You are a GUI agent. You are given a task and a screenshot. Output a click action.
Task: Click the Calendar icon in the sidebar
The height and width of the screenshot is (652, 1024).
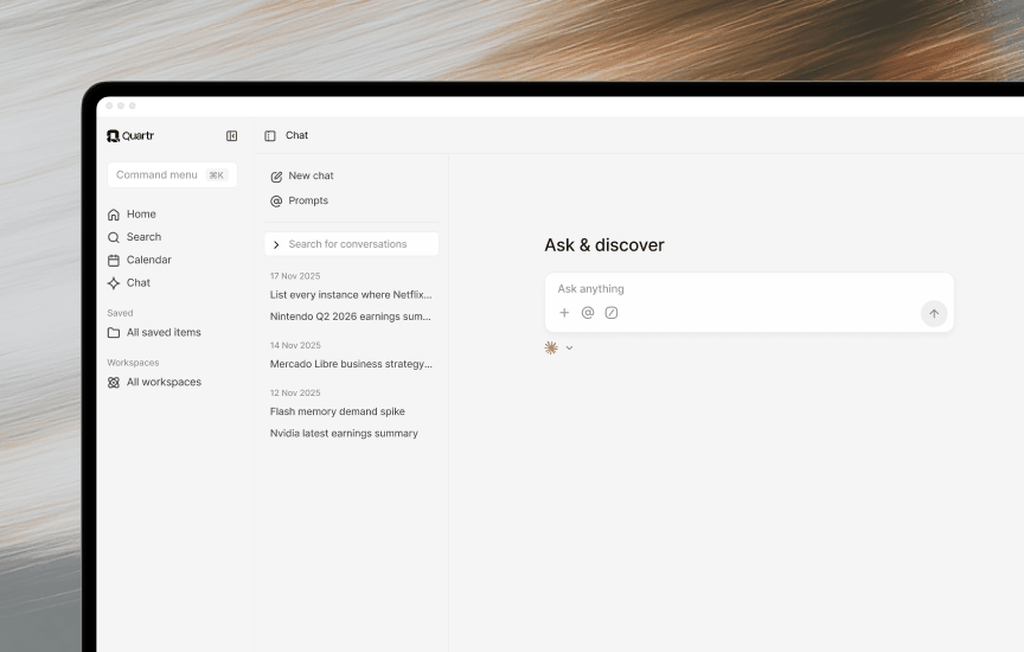(x=114, y=260)
